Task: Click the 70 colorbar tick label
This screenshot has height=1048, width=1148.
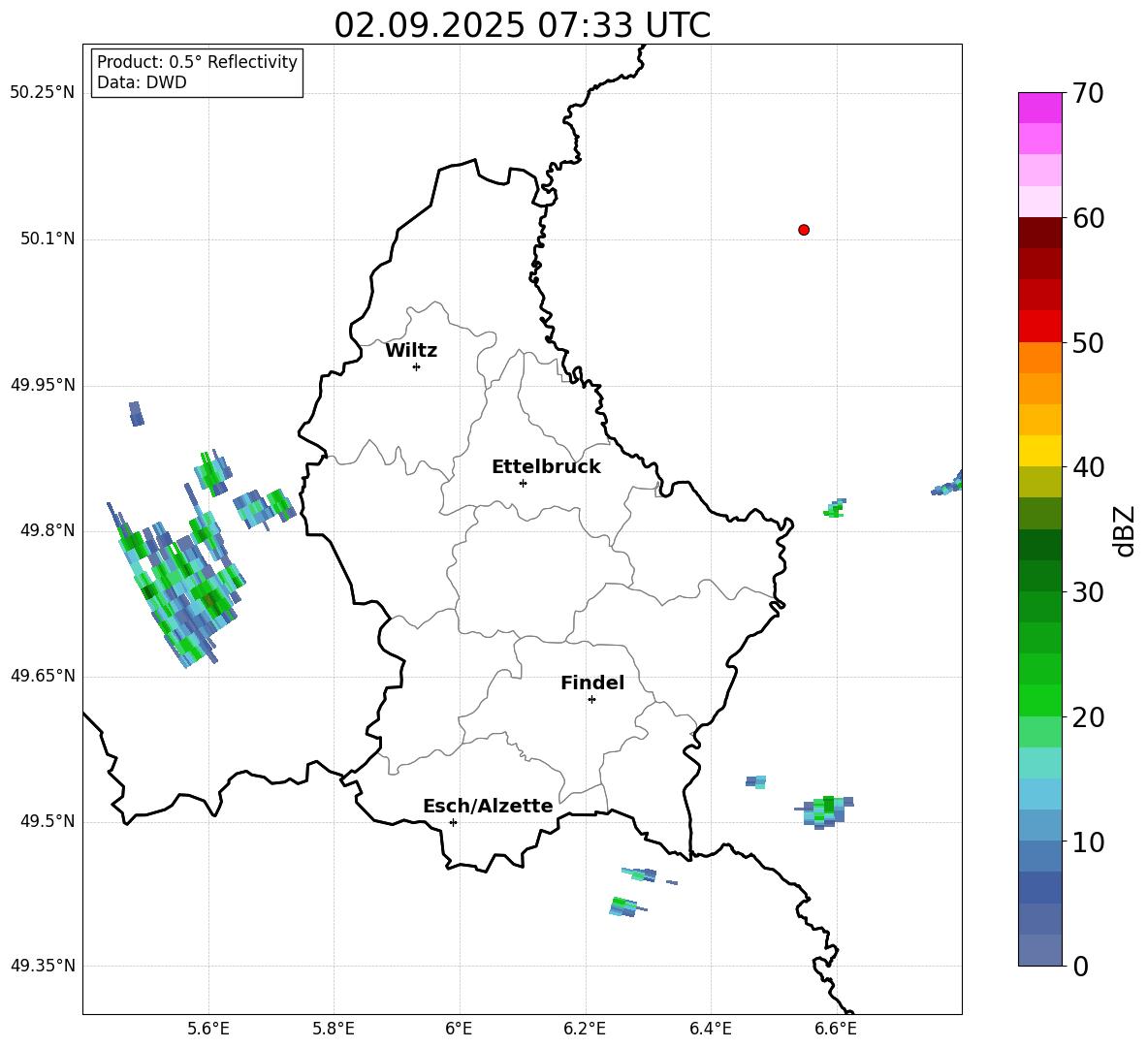Action: [x=1088, y=93]
